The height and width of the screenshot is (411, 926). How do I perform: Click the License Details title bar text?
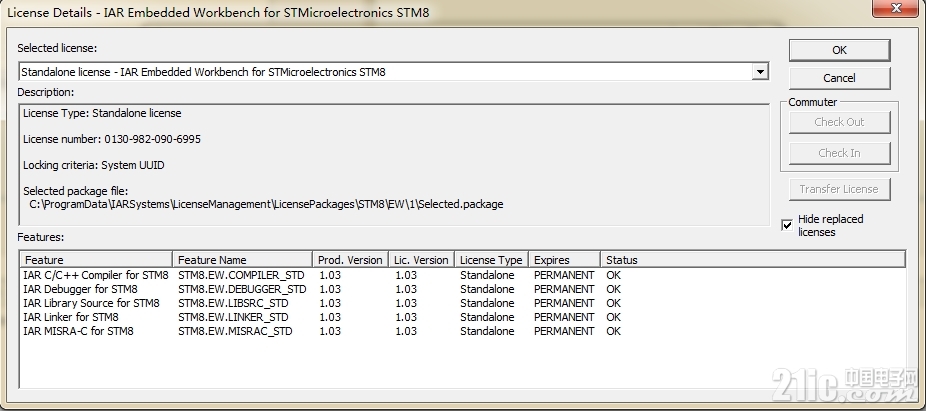click(x=218, y=12)
